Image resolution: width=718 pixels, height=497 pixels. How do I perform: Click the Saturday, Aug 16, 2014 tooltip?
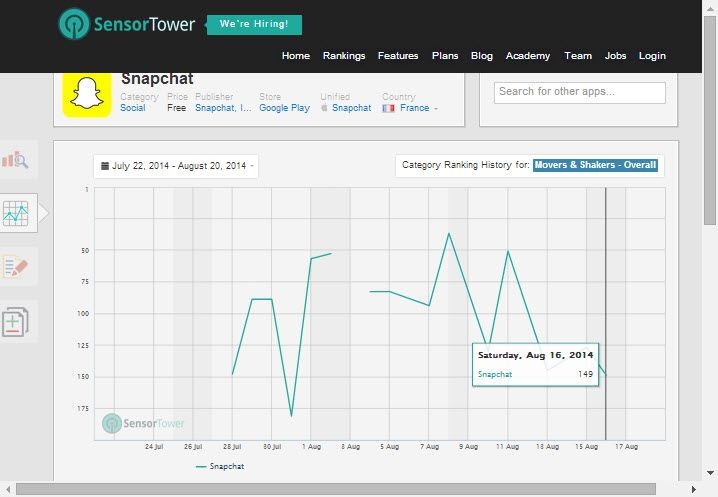point(535,365)
